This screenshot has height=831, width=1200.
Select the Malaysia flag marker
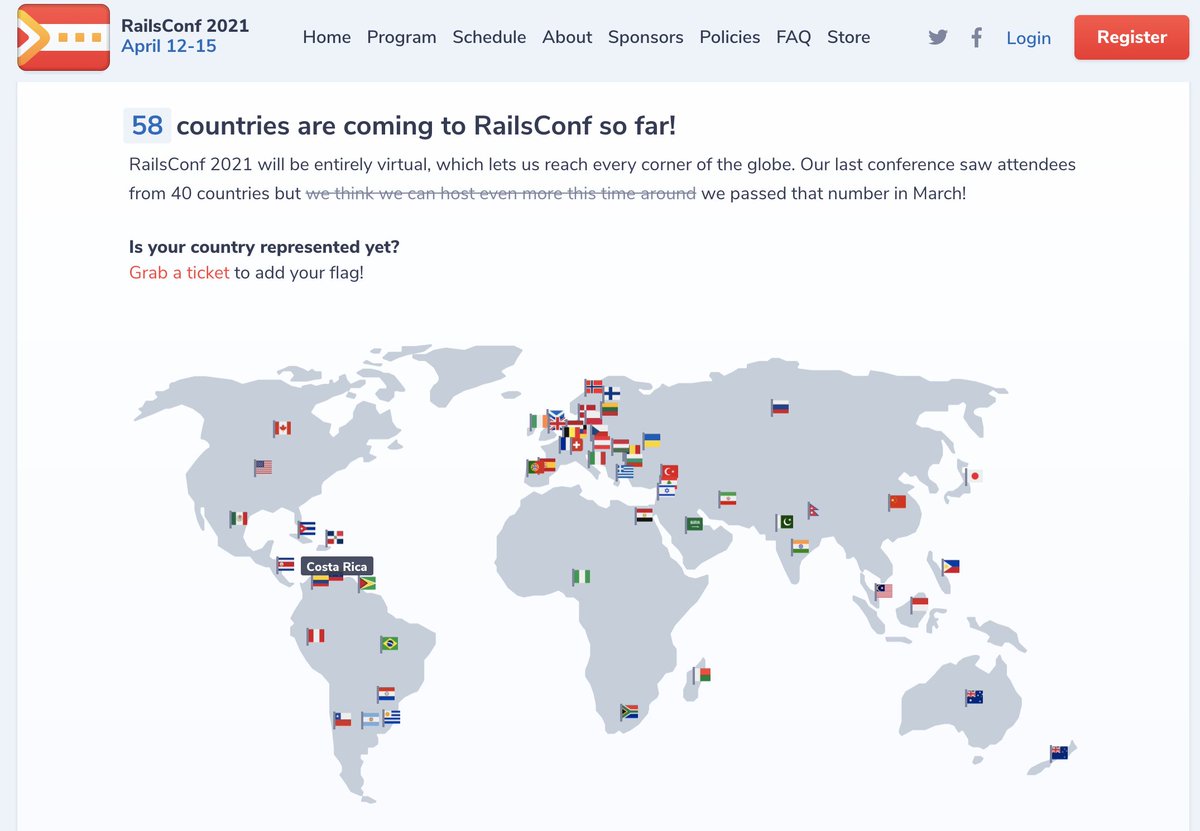click(x=883, y=591)
